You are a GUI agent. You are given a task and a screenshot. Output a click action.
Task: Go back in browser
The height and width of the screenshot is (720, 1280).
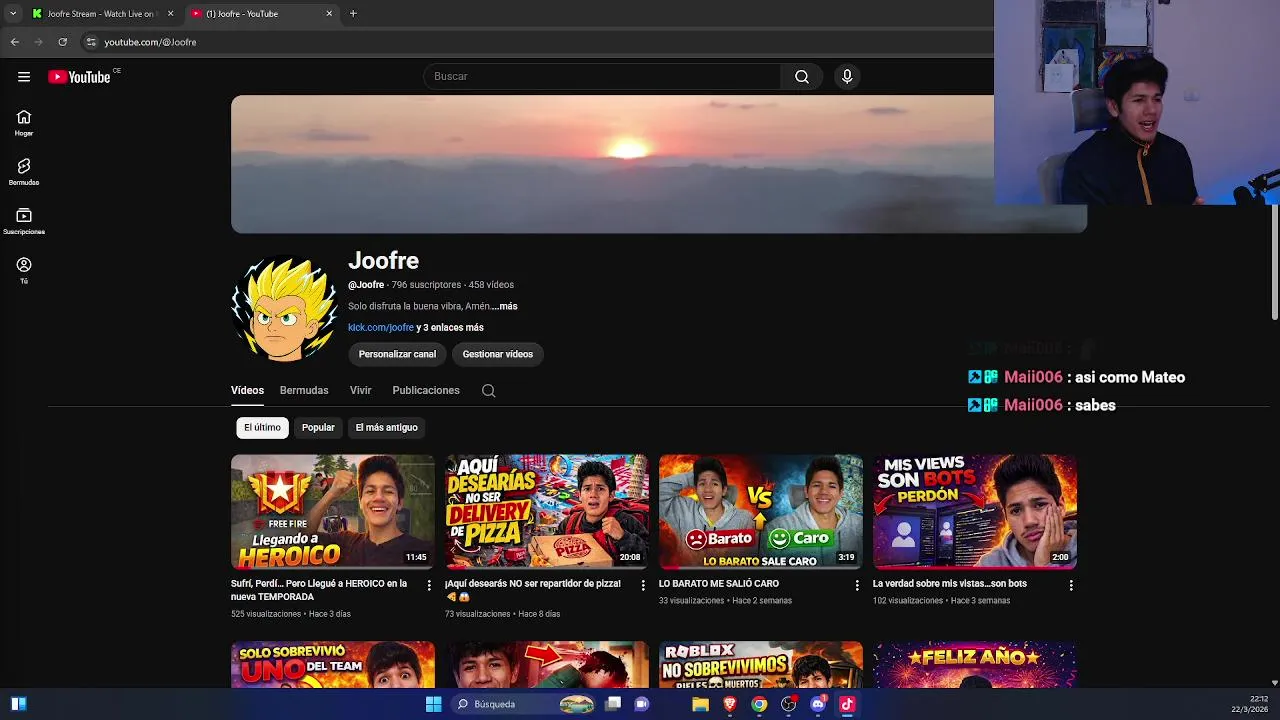[x=14, y=42]
